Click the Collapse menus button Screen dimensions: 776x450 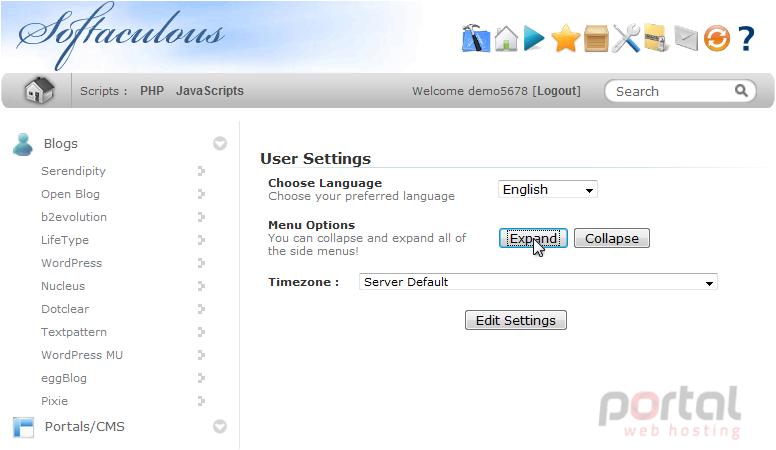coord(612,239)
